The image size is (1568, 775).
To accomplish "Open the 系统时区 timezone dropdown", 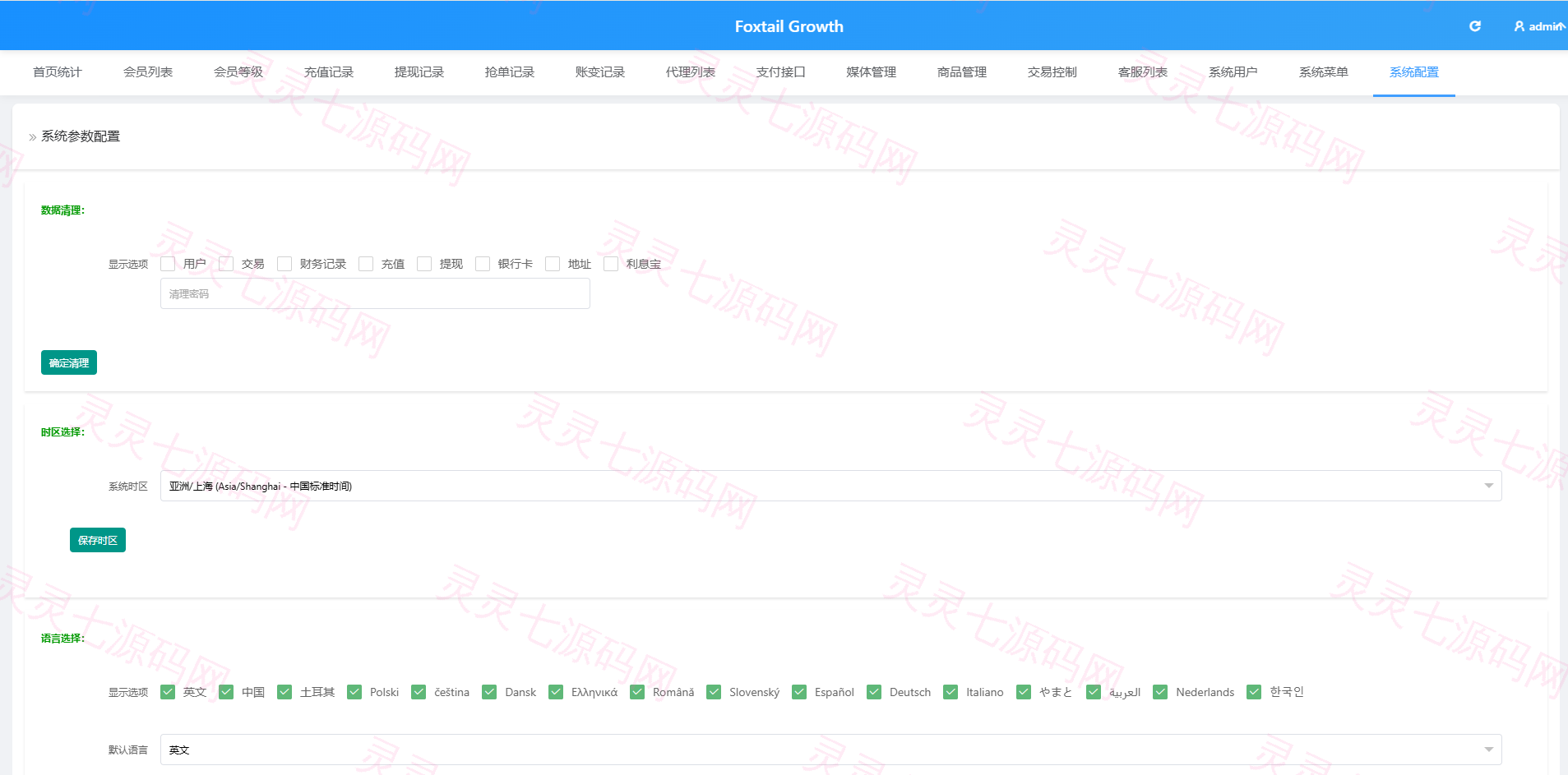I will click(x=830, y=486).
